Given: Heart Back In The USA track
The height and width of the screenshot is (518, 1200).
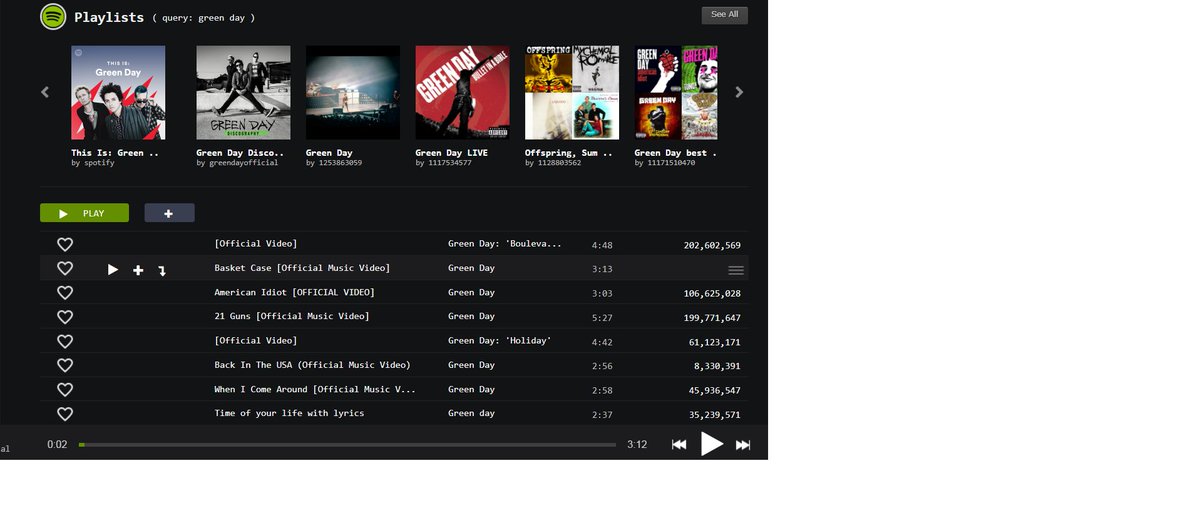Looking at the screenshot, I should [x=65, y=365].
